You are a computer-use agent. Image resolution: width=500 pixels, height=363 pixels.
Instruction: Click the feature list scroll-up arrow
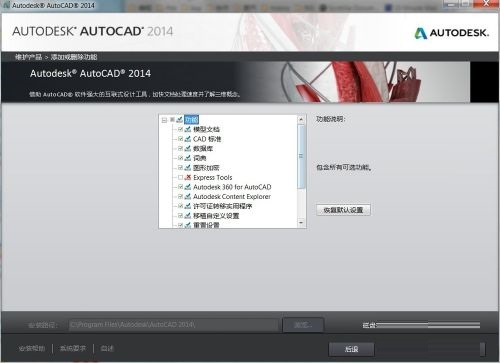(x=301, y=119)
